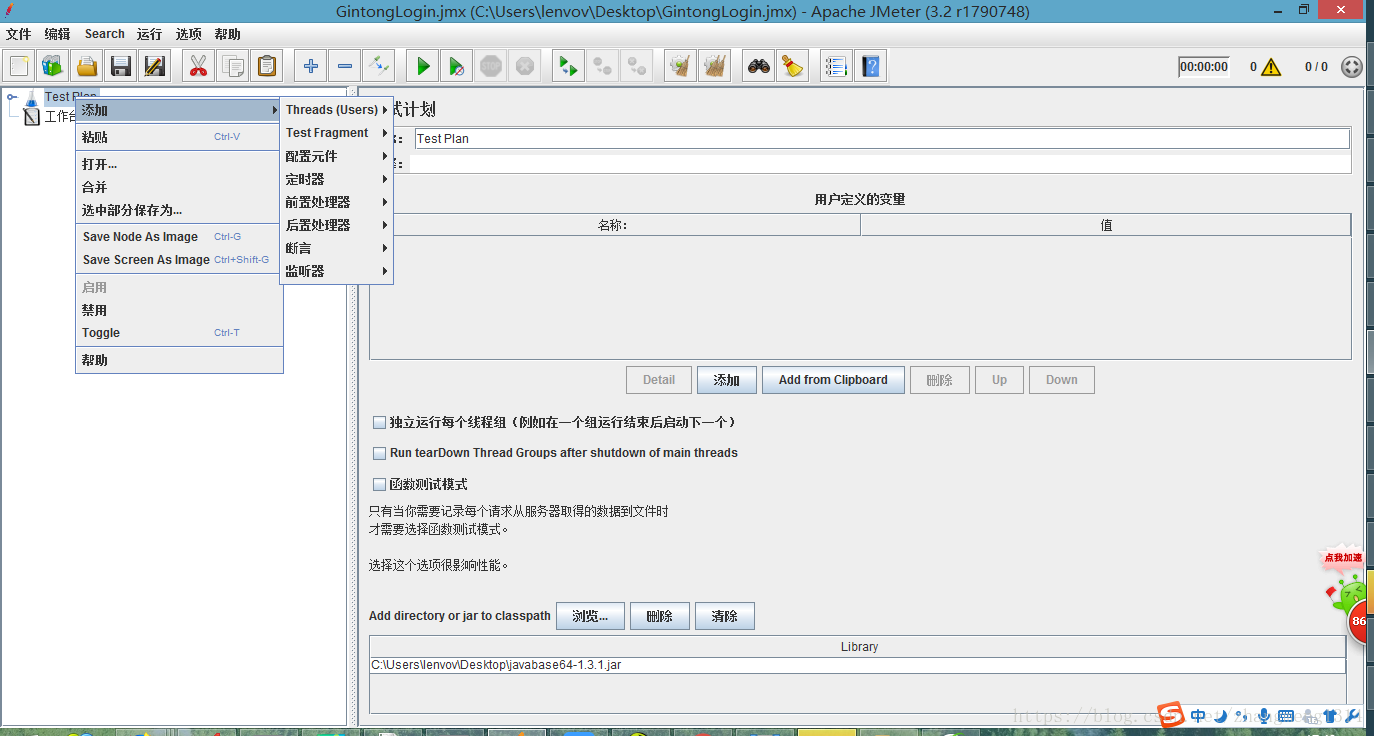Click the New test plan toolbar icon
Viewport: 1374px width, 736px height.
[x=19, y=67]
